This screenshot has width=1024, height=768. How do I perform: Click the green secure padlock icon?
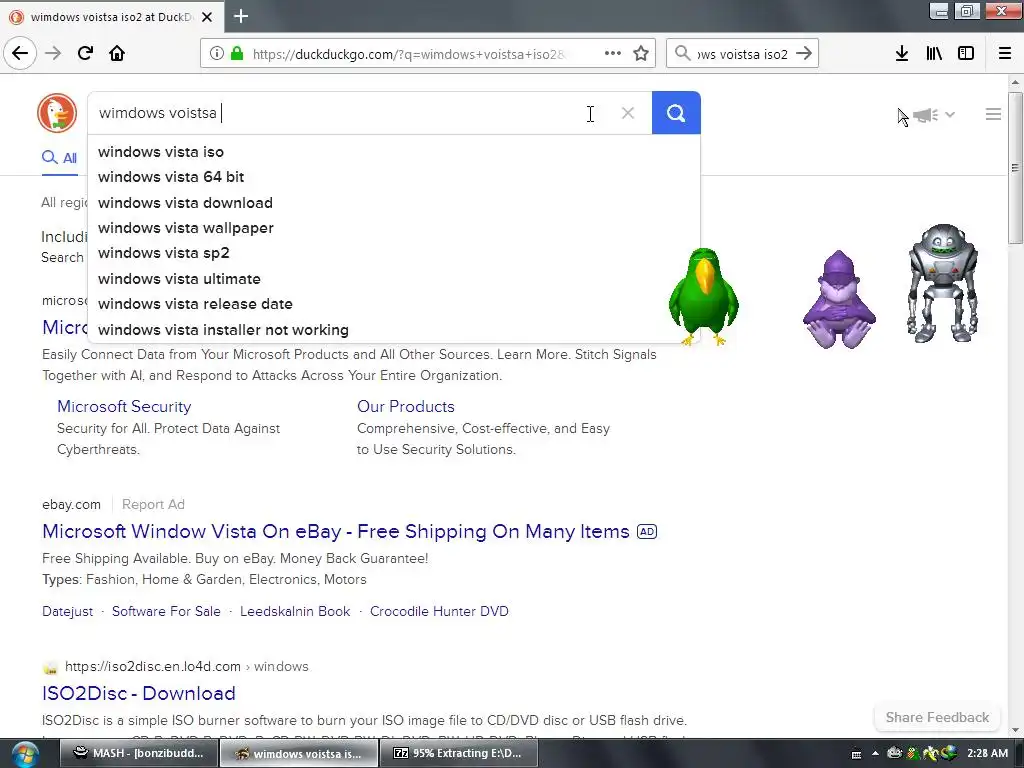(x=237, y=54)
